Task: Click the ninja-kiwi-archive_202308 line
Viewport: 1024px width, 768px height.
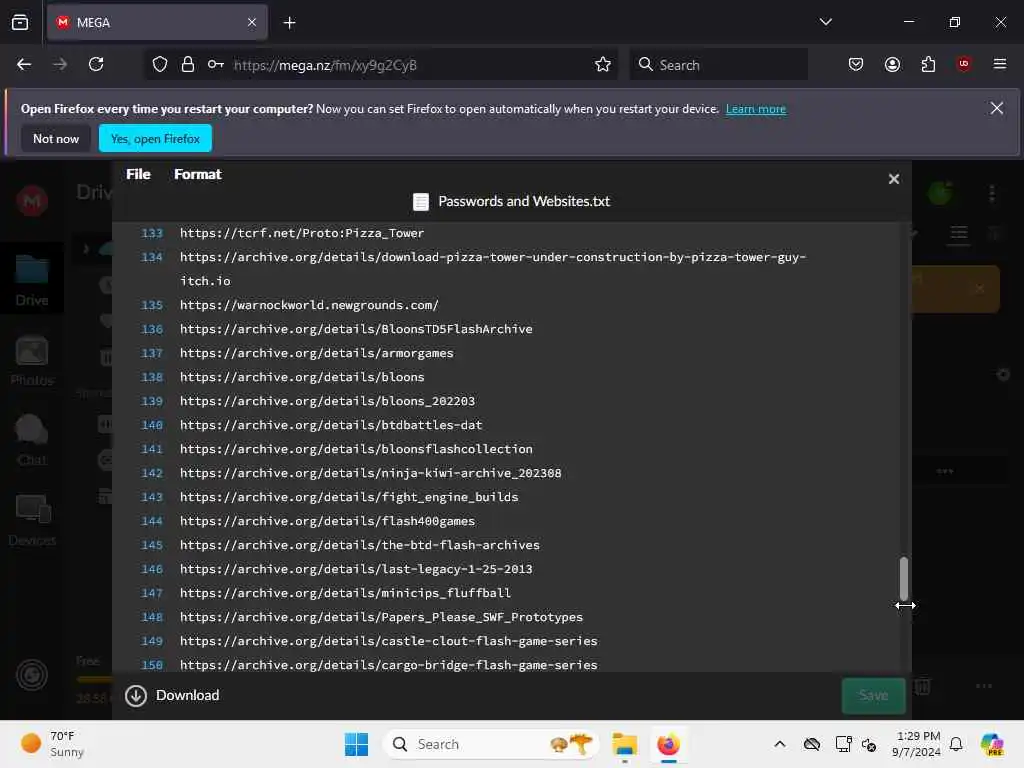Action: point(370,473)
